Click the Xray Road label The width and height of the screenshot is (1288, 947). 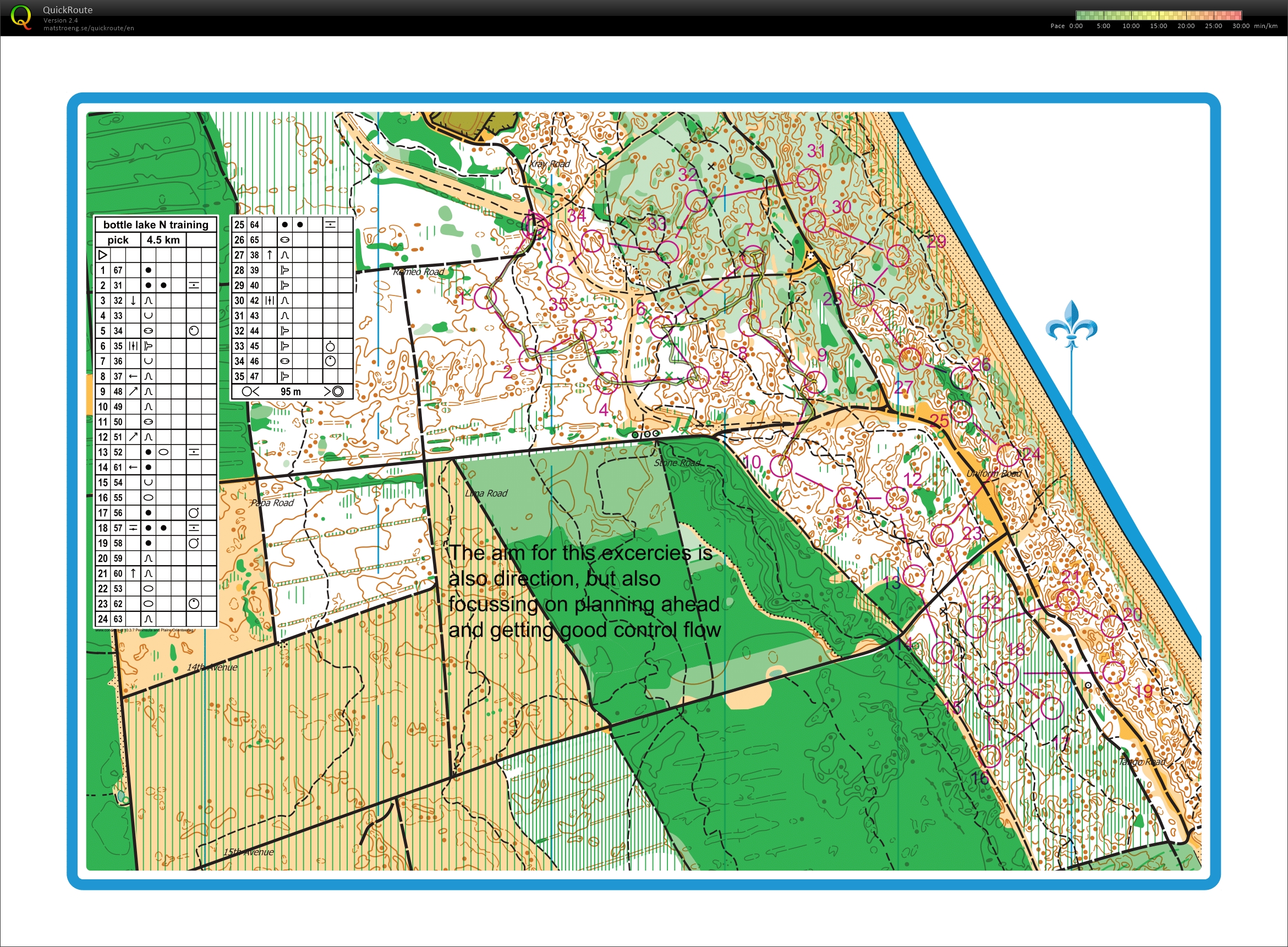point(549,163)
